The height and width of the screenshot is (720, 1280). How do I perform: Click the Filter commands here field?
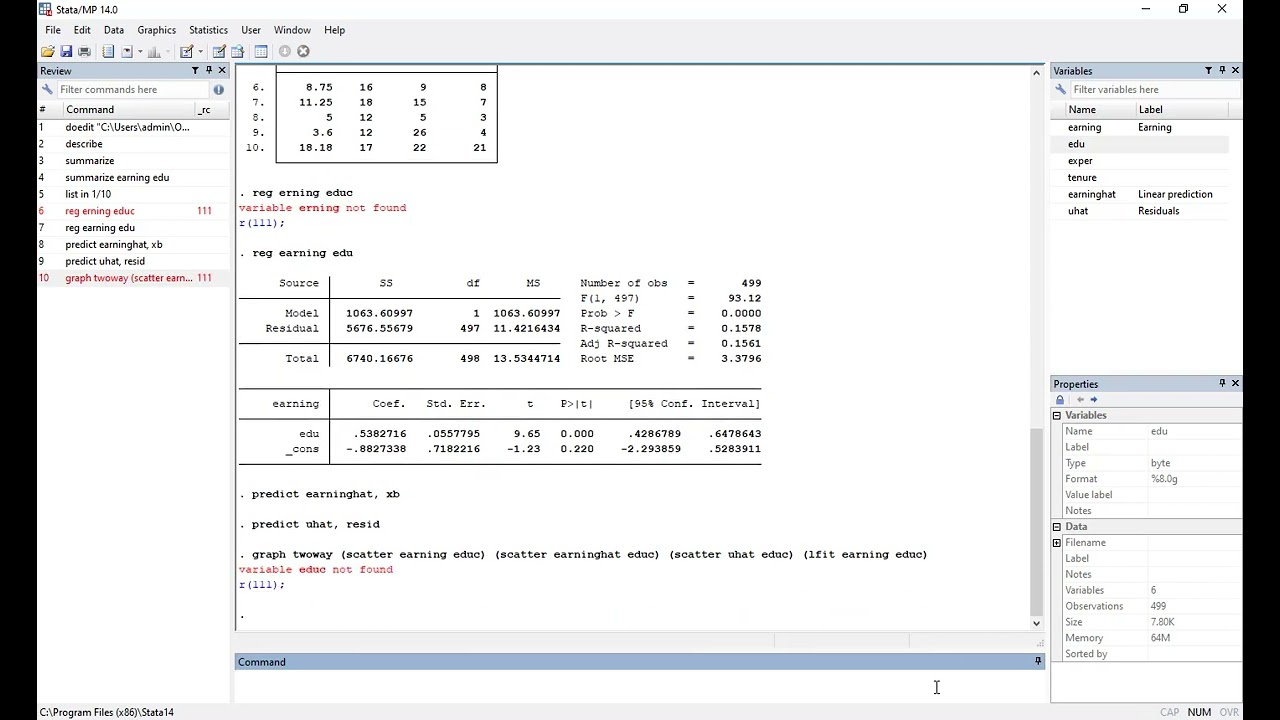pyautogui.click(x=133, y=90)
